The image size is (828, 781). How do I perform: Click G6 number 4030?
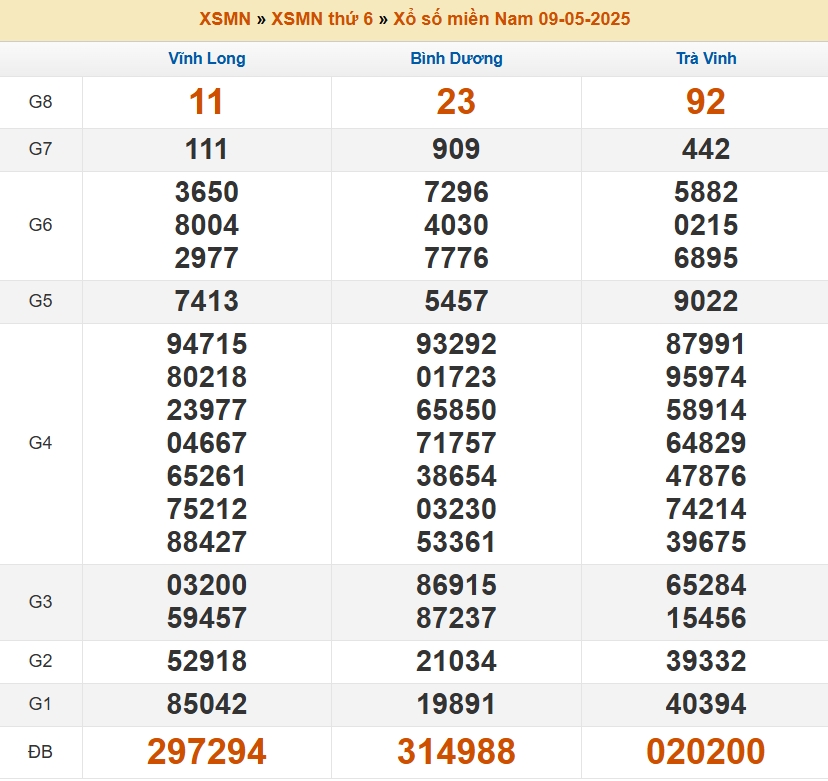pos(456,225)
